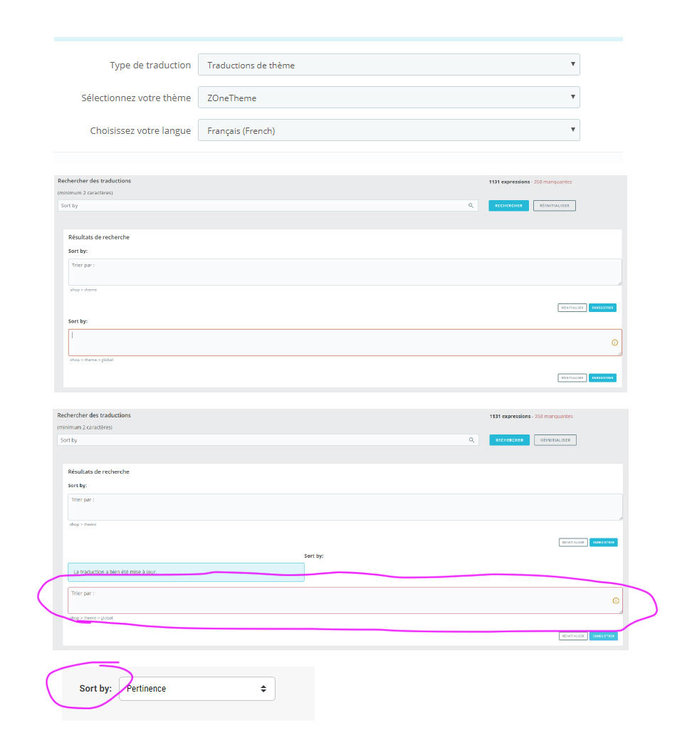Open the Pertinence sort by selector
Viewport: 697px width, 750px height.
tap(197, 688)
